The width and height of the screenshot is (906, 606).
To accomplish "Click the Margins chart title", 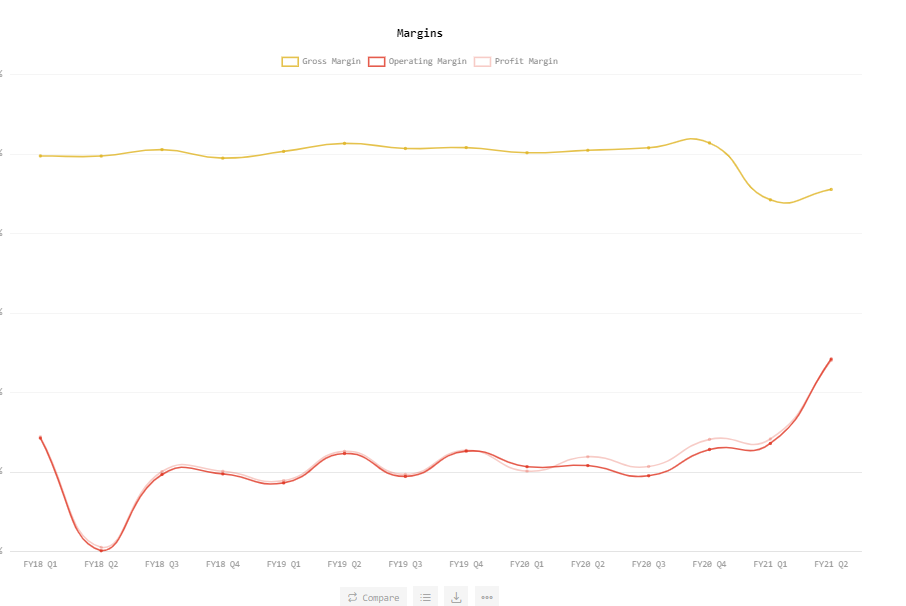I will 420,33.
